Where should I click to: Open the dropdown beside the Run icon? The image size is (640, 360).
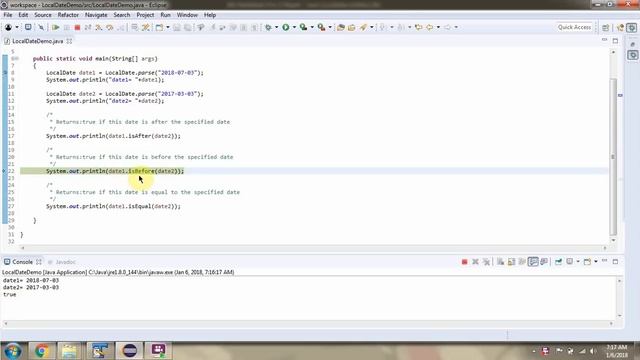(294, 27)
